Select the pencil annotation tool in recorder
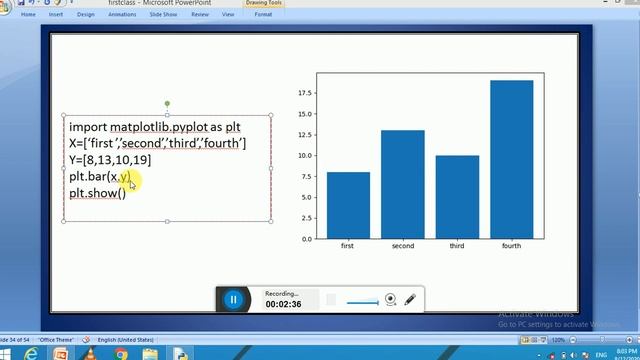The height and width of the screenshot is (360, 640). click(x=410, y=300)
